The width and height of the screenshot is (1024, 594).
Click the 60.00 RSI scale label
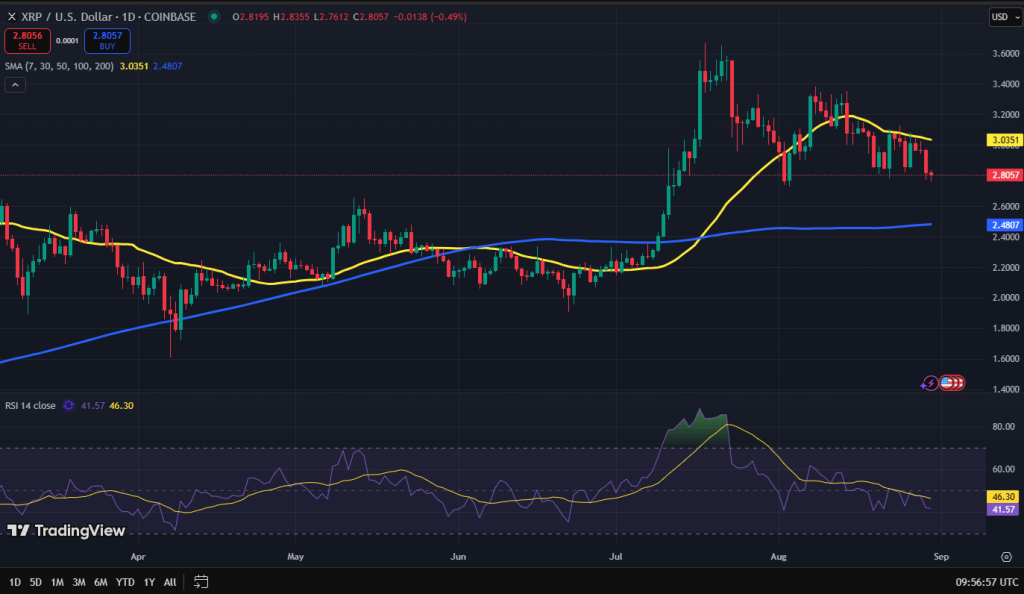(1003, 469)
